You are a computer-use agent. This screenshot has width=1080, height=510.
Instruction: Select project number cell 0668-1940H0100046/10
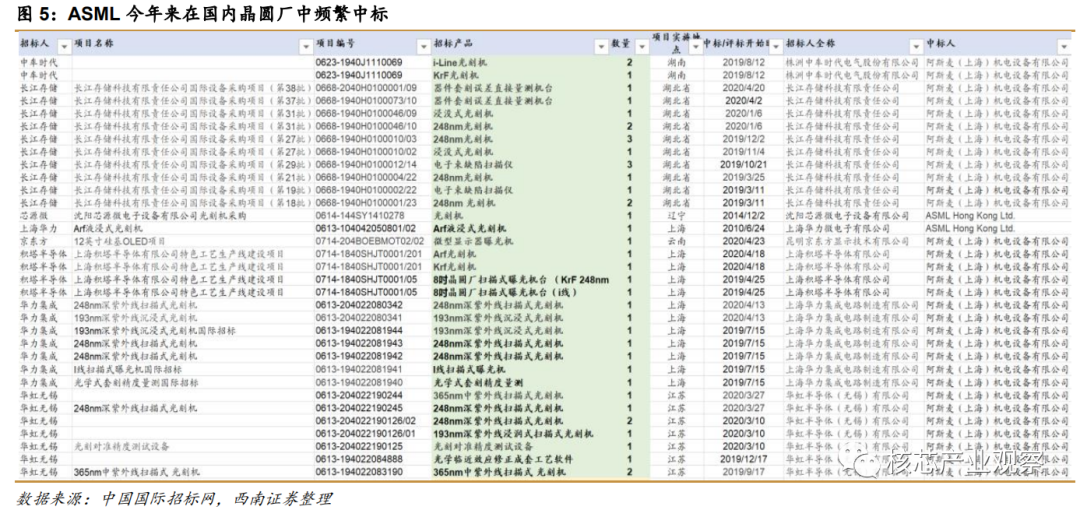coord(366,126)
